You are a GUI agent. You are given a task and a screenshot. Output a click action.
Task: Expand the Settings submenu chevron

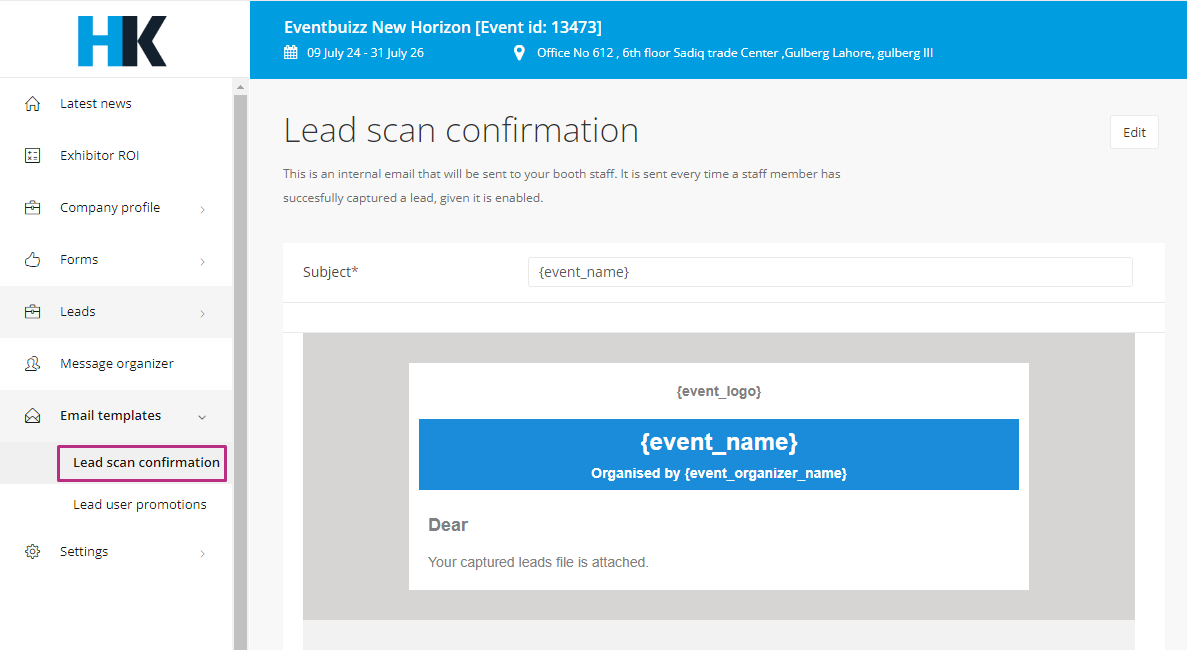pyautogui.click(x=202, y=554)
